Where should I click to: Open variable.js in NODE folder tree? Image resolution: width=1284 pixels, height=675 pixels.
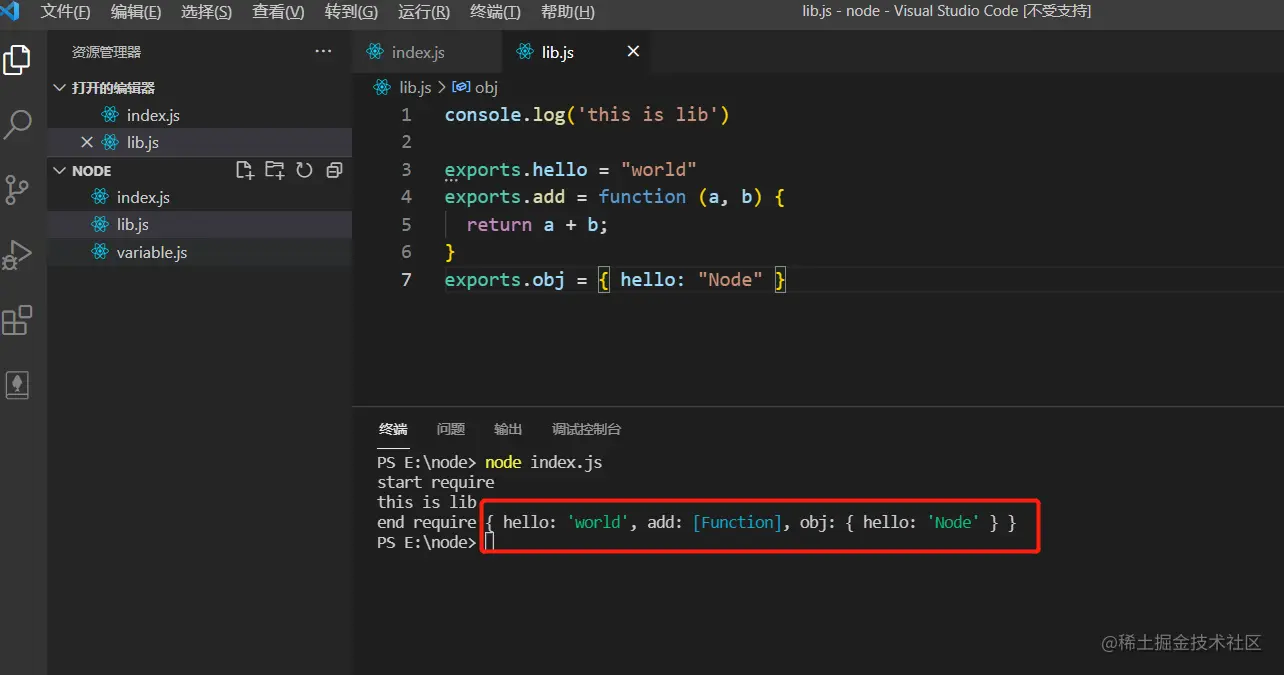click(200, 252)
